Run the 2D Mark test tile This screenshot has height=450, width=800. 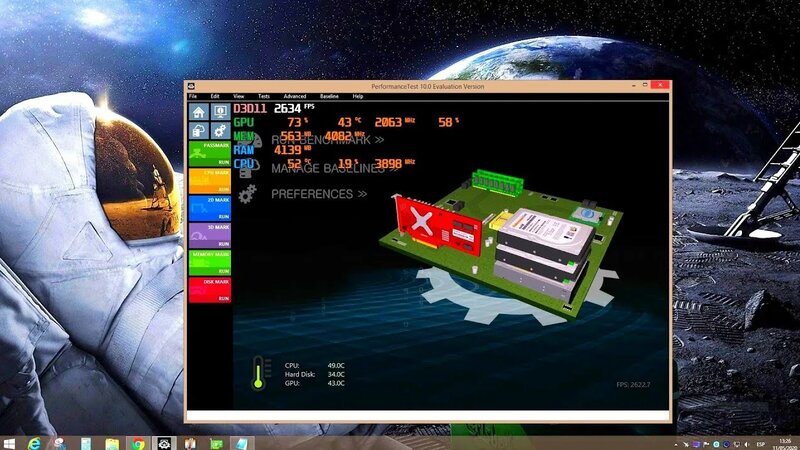tap(210, 208)
